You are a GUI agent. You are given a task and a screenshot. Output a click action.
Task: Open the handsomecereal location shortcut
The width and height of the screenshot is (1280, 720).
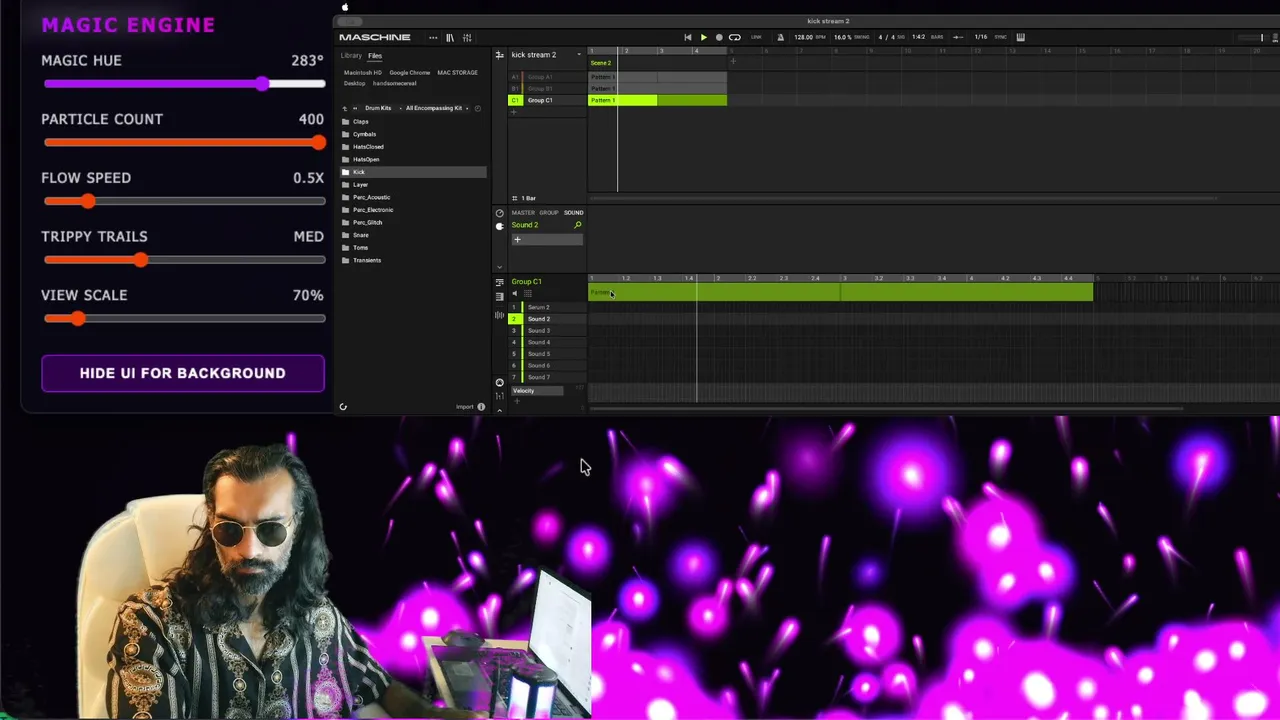[395, 83]
